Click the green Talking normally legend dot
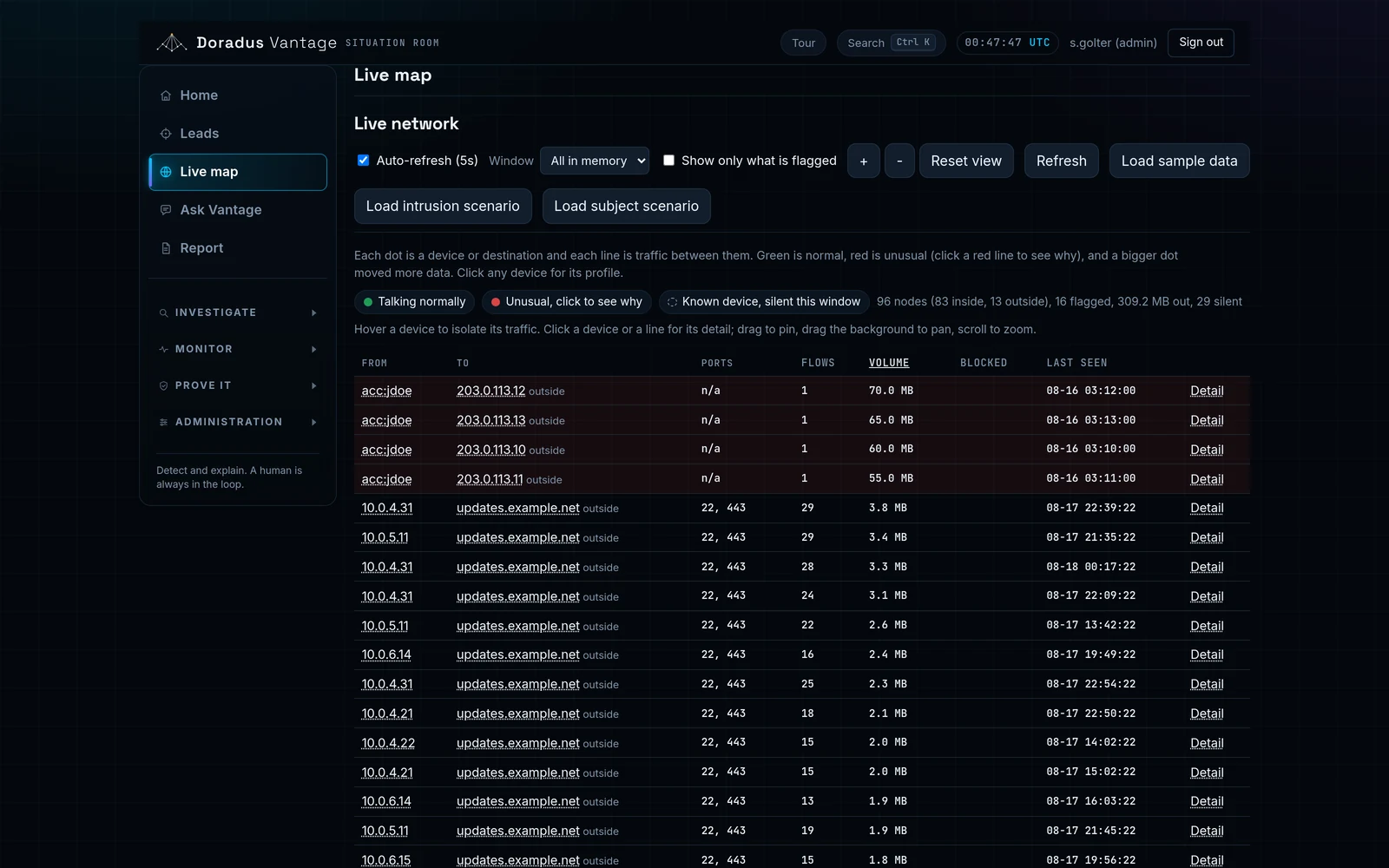The width and height of the screenshot is (1389, 868). [x=368, y=302]
